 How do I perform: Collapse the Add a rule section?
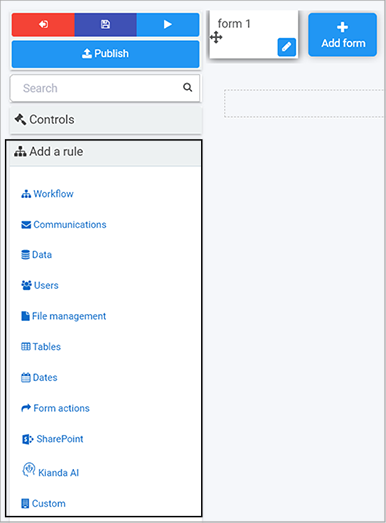(105, 152)
